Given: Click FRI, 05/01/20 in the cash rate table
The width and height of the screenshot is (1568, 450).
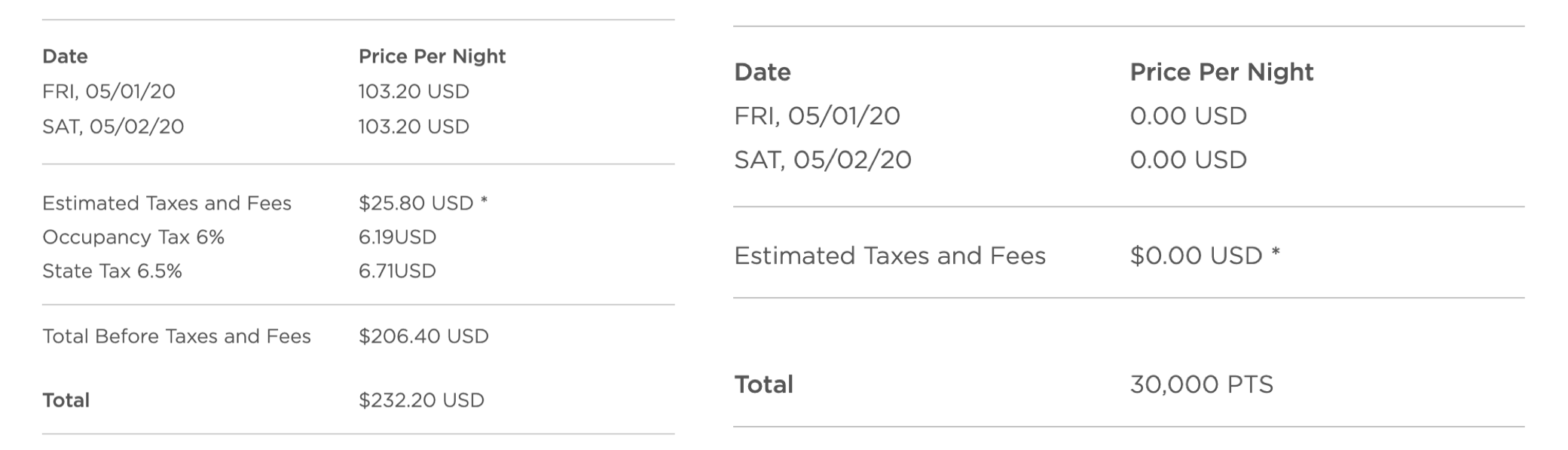Looking at the screenshot, I should [x=109, y=91].
